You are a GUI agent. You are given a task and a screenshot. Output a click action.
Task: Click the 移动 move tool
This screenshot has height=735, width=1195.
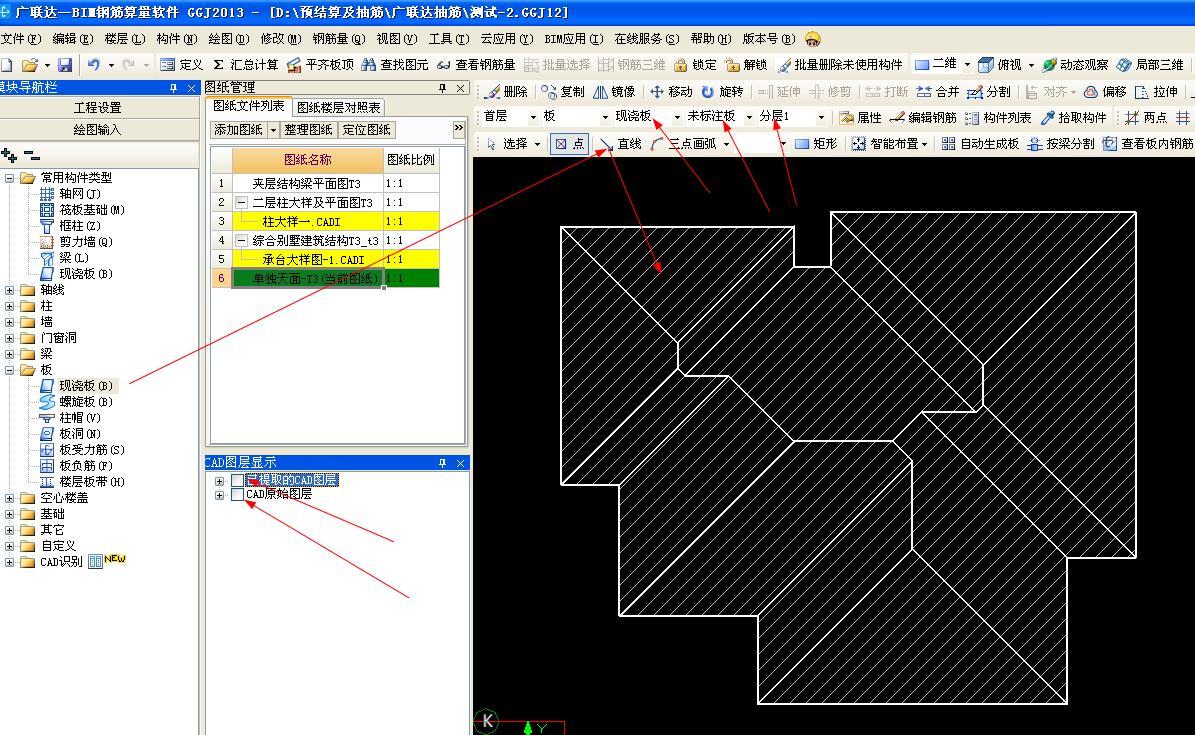click(671, 91)
